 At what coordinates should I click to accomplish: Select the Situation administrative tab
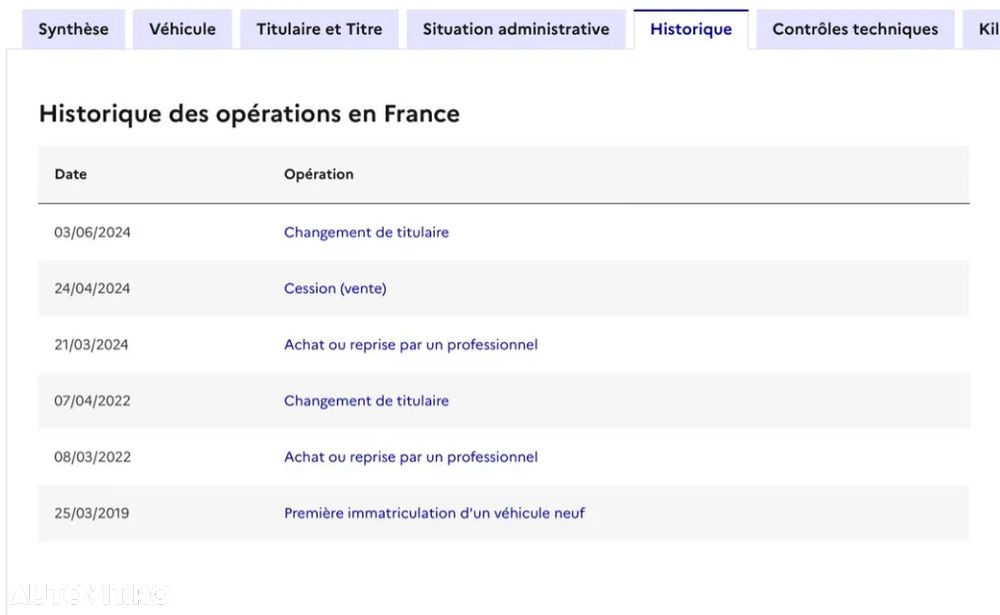516,29
